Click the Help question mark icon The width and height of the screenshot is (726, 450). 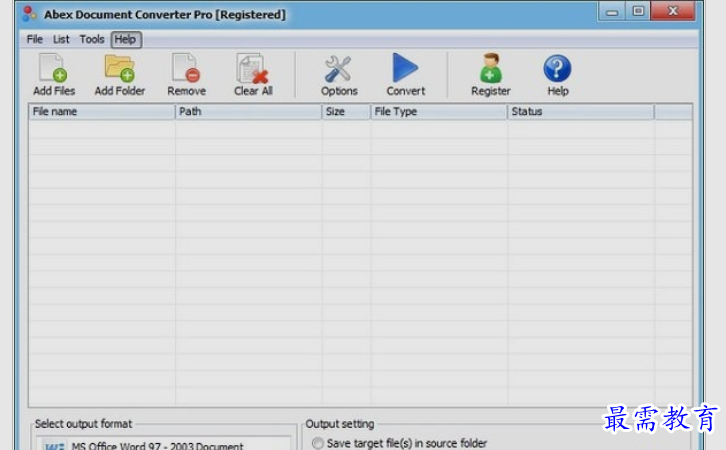click(x=557, y=69)
